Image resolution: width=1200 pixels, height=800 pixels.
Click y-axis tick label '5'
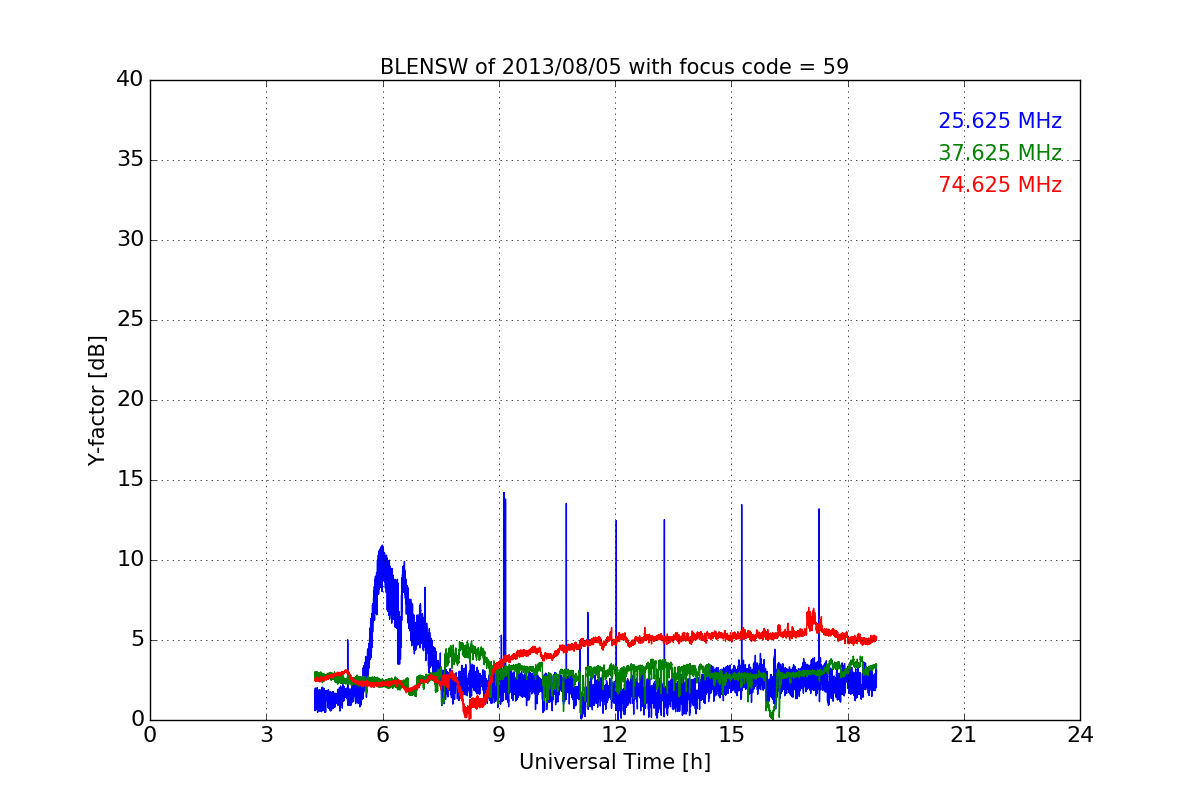coord(136,640)
